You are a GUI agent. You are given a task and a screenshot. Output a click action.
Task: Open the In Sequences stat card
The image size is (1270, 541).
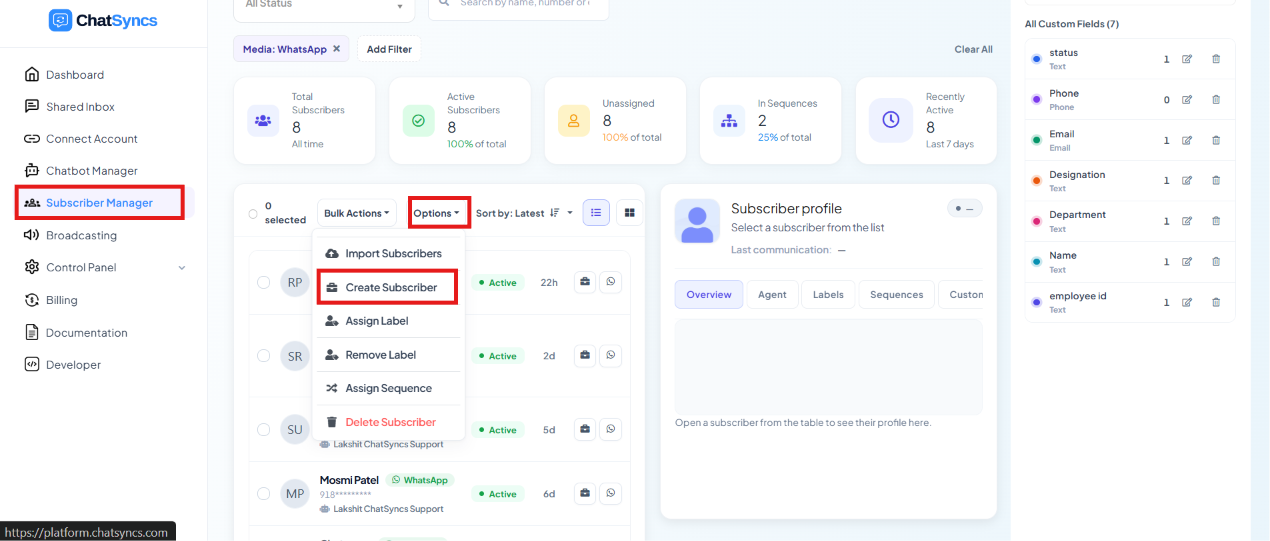770,120
